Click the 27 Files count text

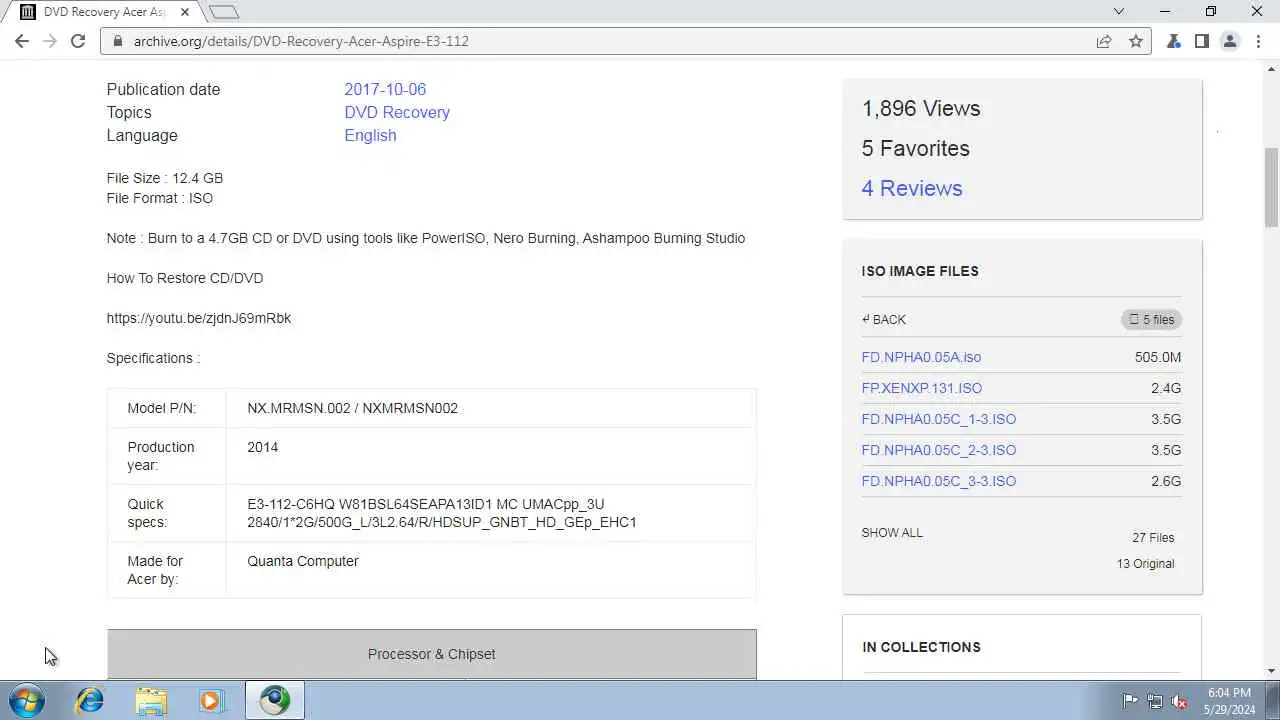(x=1153, y=538)
